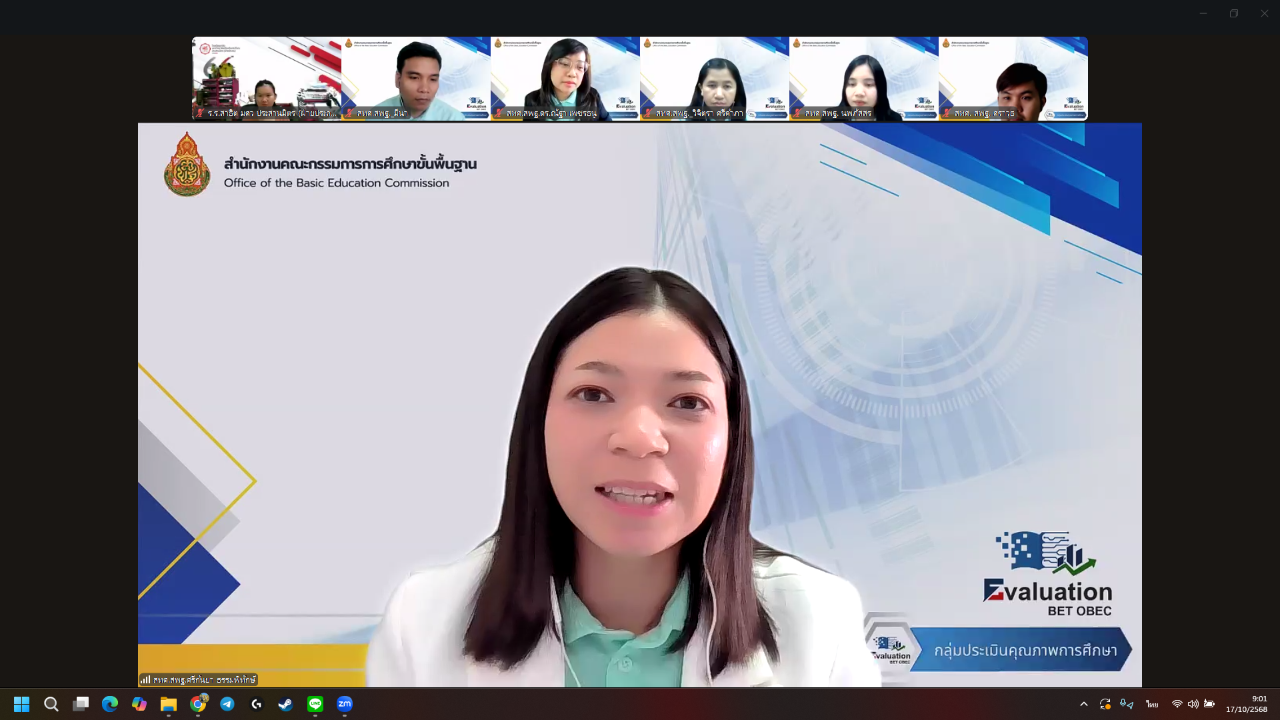1280x720 pixels.
Task: Open Windows Search from the taskbar
Action: point(51,704)
